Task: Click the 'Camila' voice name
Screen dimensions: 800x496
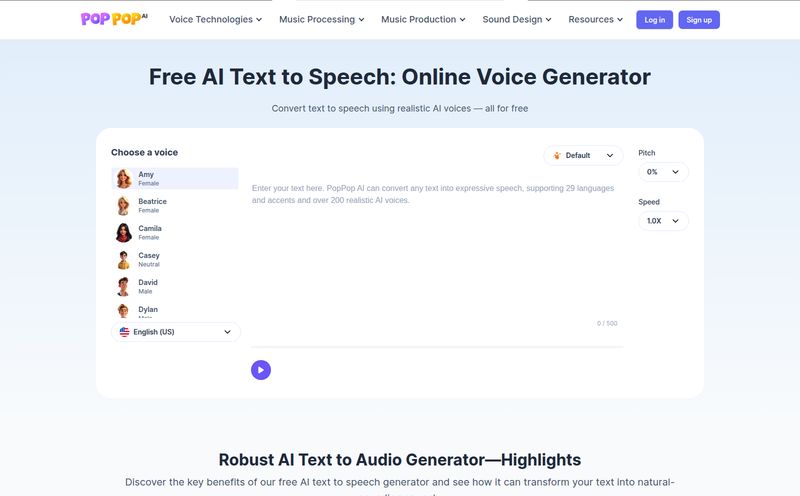Action: pyautogui.click(x=150, y=229)
